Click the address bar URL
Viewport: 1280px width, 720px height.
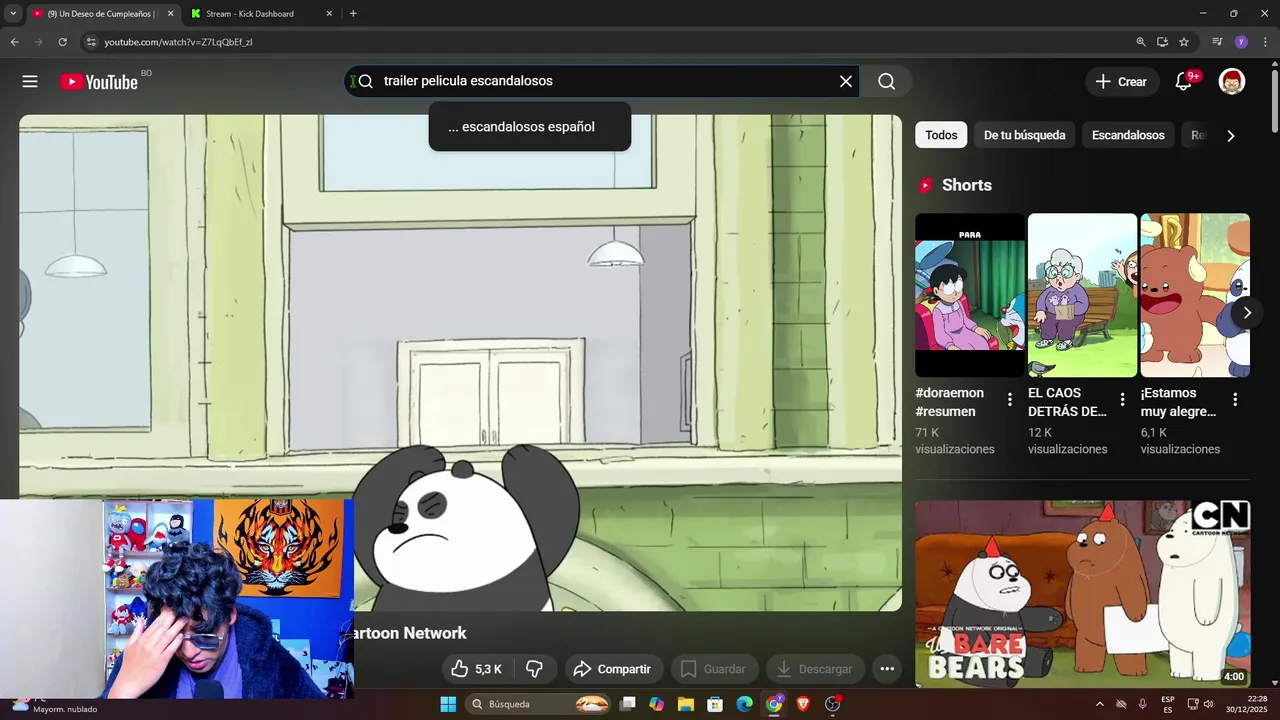click(x=178, y=42)
